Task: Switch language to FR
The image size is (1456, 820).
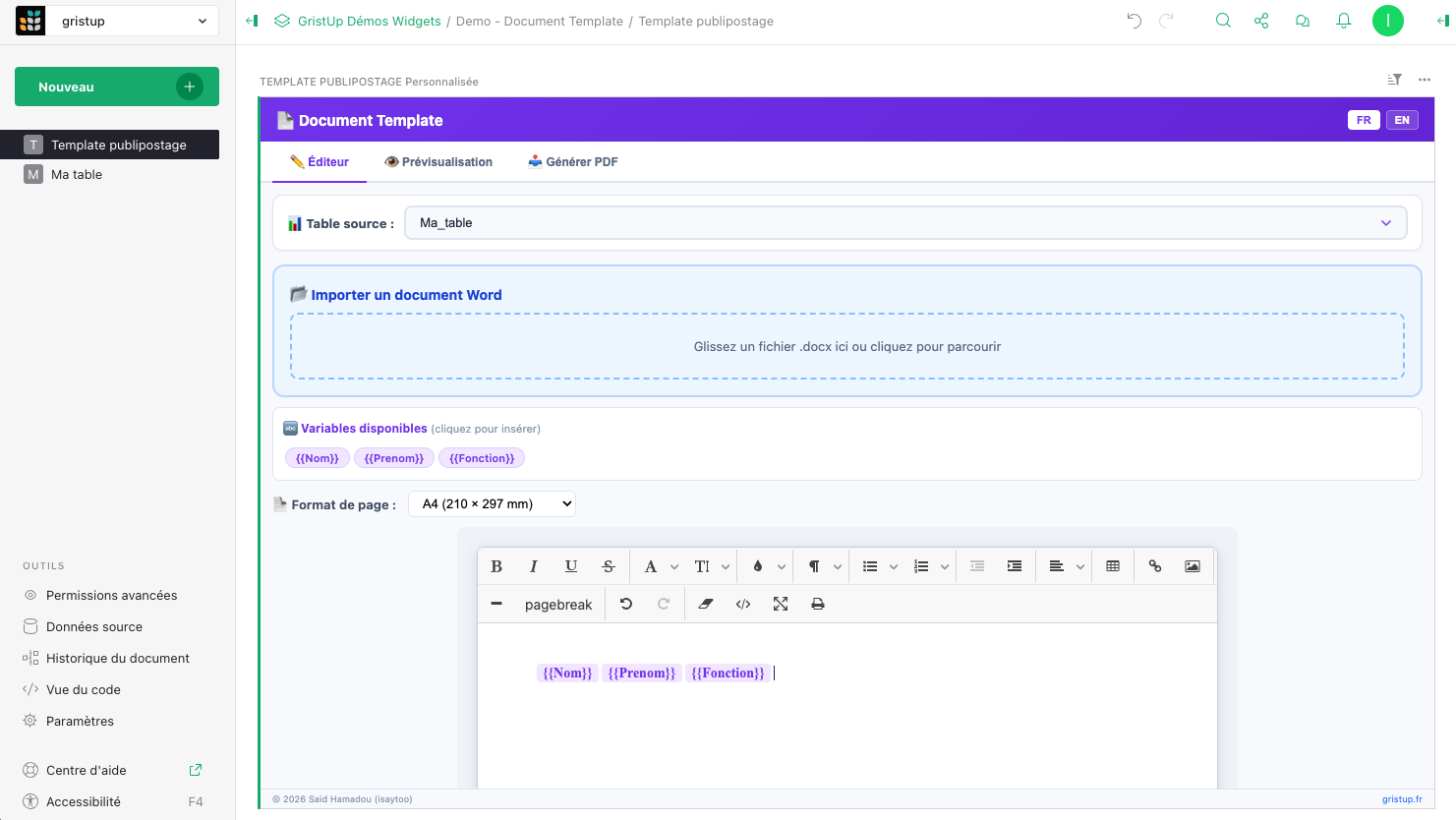Action: point(1364,120)
